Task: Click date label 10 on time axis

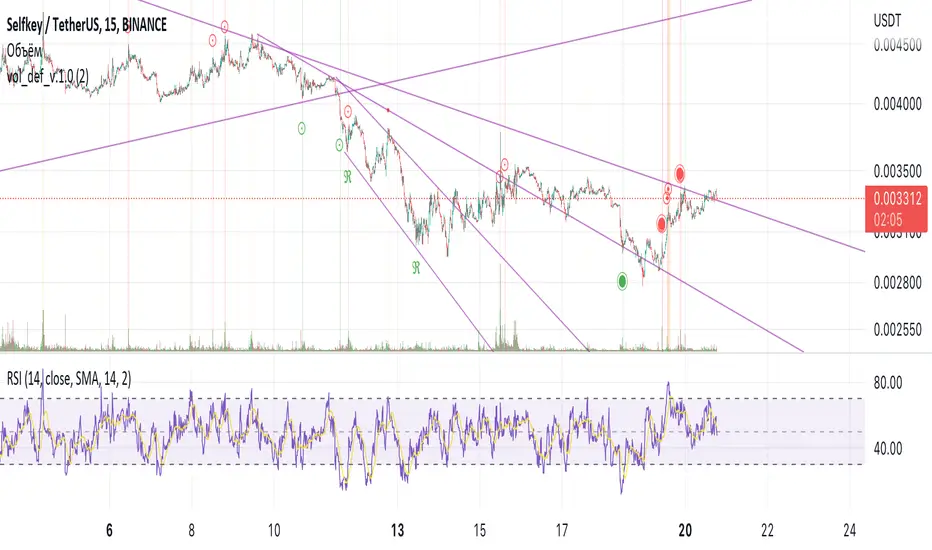Action: pos(273,530)
